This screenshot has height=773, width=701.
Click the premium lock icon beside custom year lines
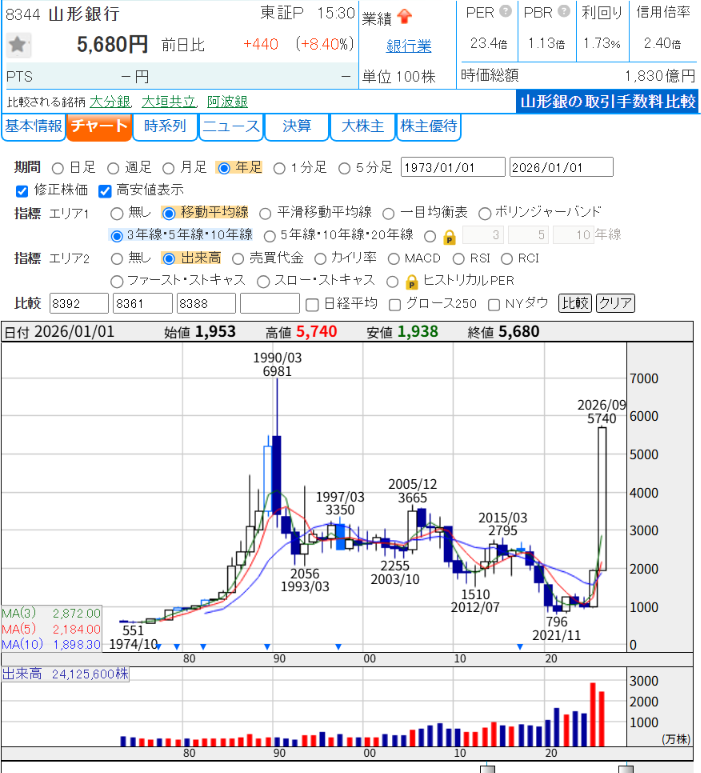[449, 238]
